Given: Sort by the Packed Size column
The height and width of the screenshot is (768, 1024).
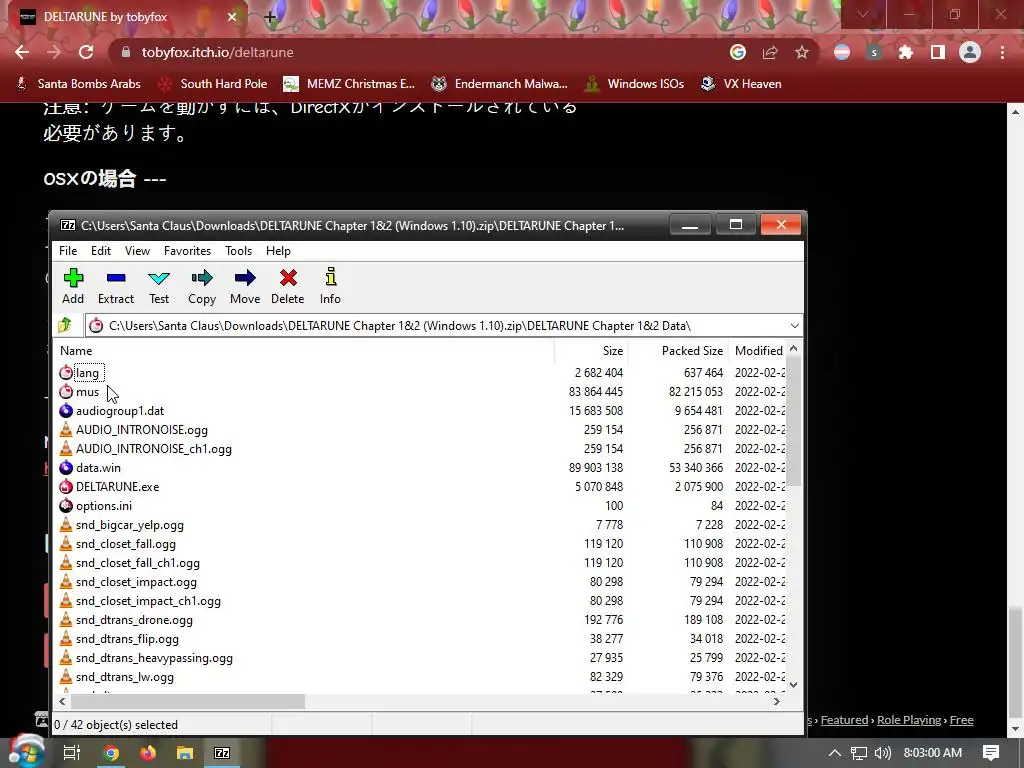Looking at the screenshot, I should pyautogui.click(x=679, y=351).
